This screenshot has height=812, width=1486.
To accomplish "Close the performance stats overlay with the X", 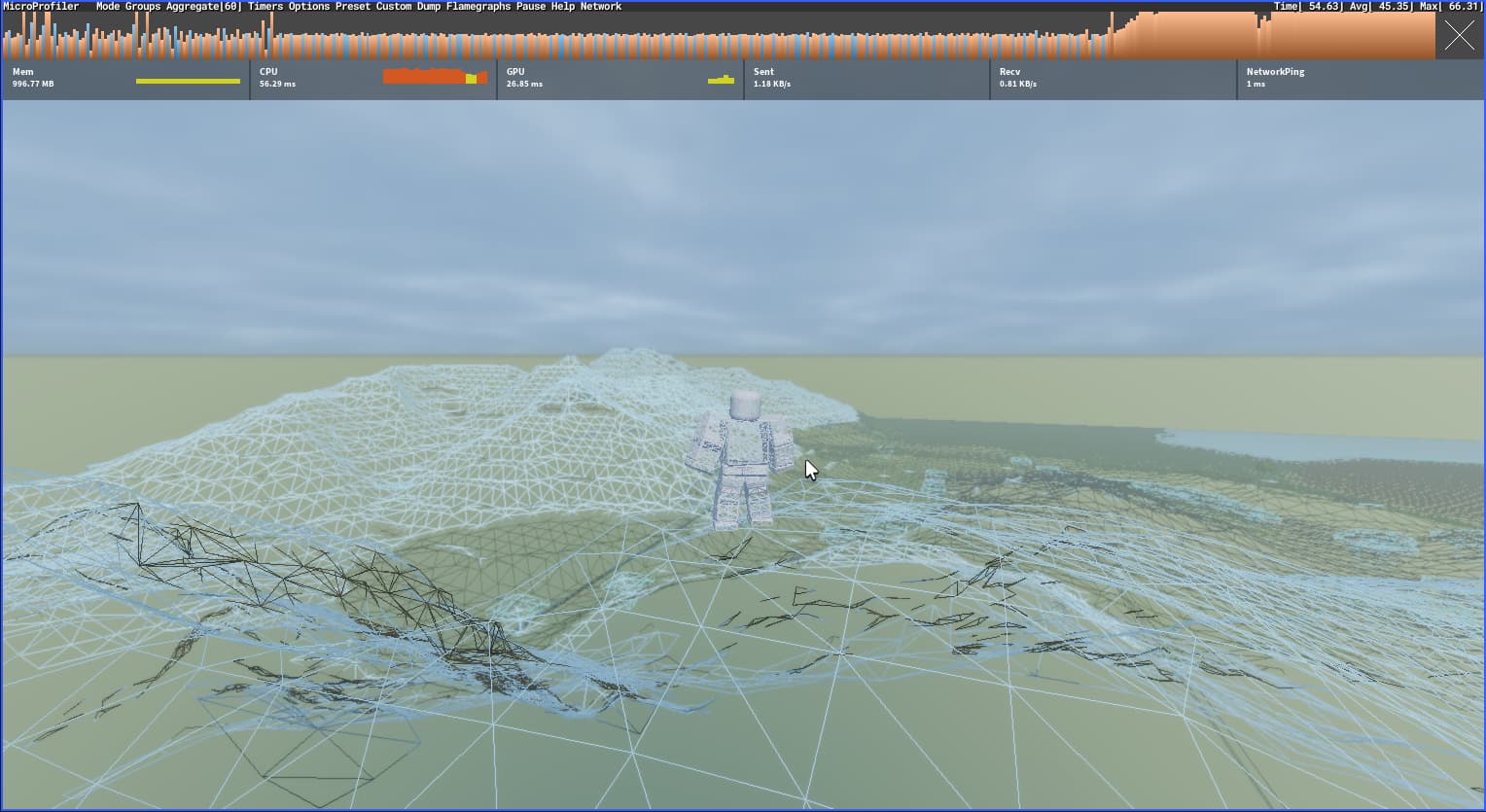I will click(x=1459, y=36).
